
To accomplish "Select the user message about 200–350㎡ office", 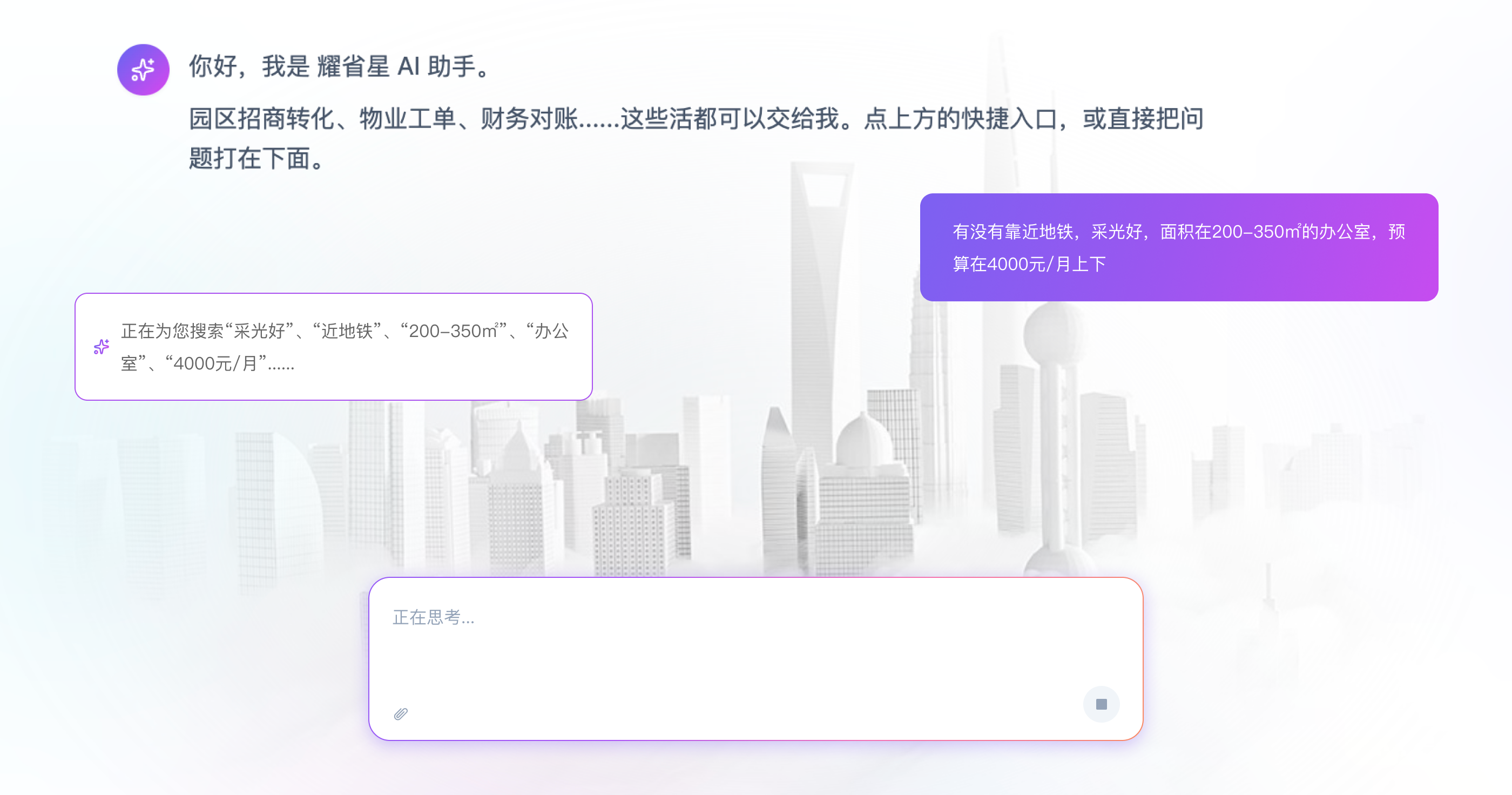I will click(1179, 247).
